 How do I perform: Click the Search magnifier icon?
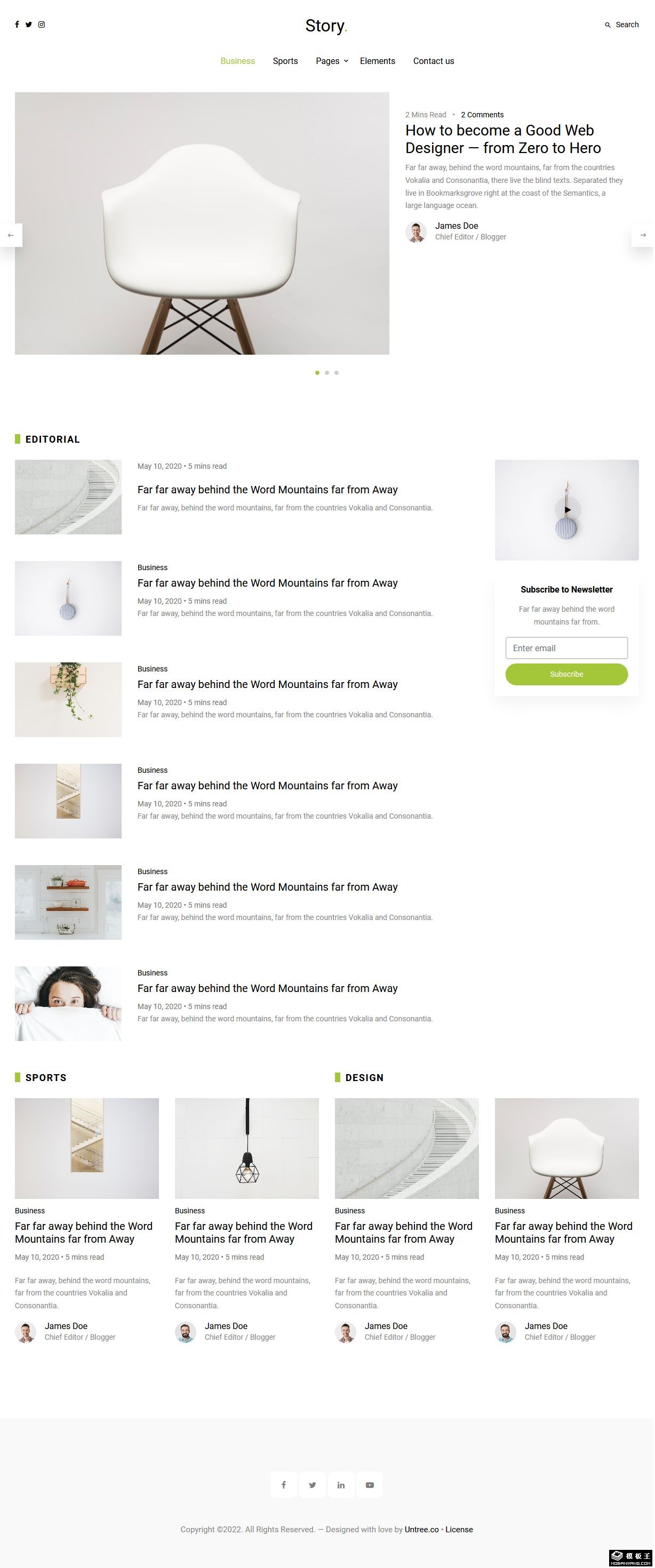608,25
